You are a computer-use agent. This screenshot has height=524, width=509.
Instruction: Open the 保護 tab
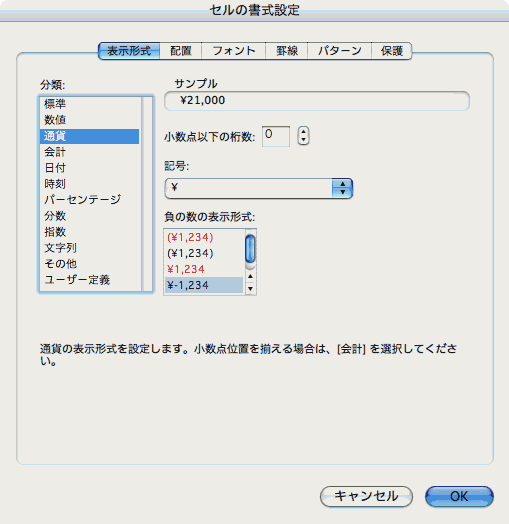pos(392,51)
